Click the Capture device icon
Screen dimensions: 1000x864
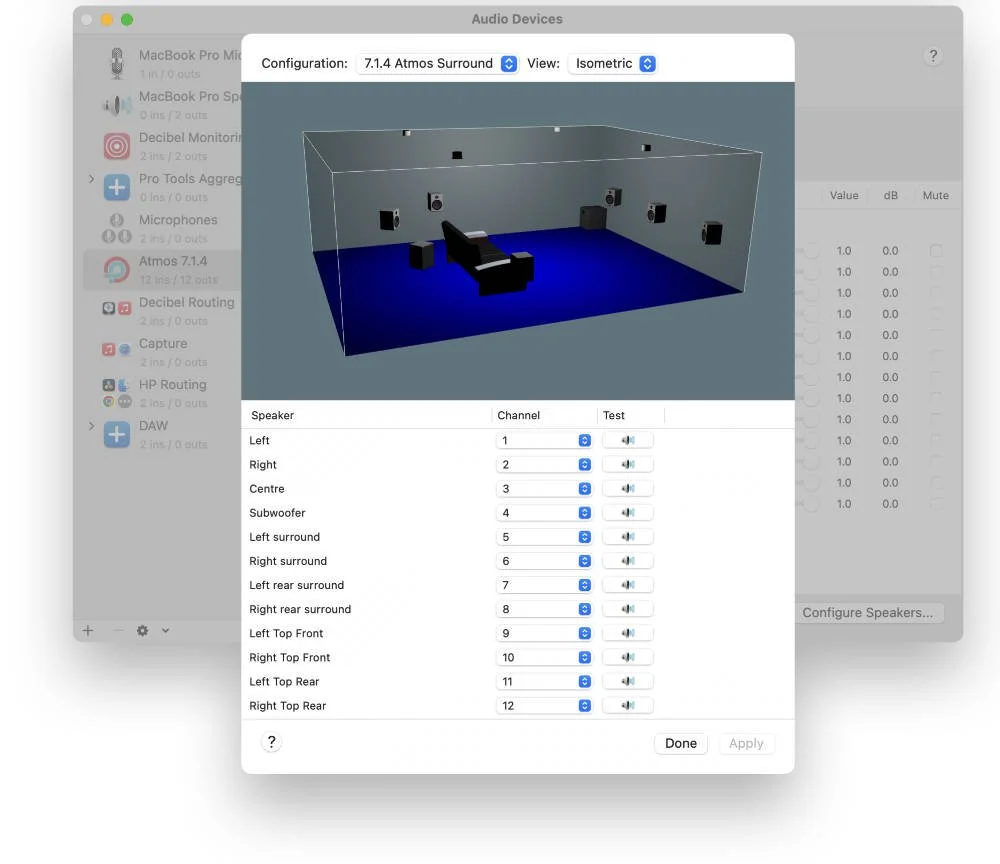click(117, 349)
